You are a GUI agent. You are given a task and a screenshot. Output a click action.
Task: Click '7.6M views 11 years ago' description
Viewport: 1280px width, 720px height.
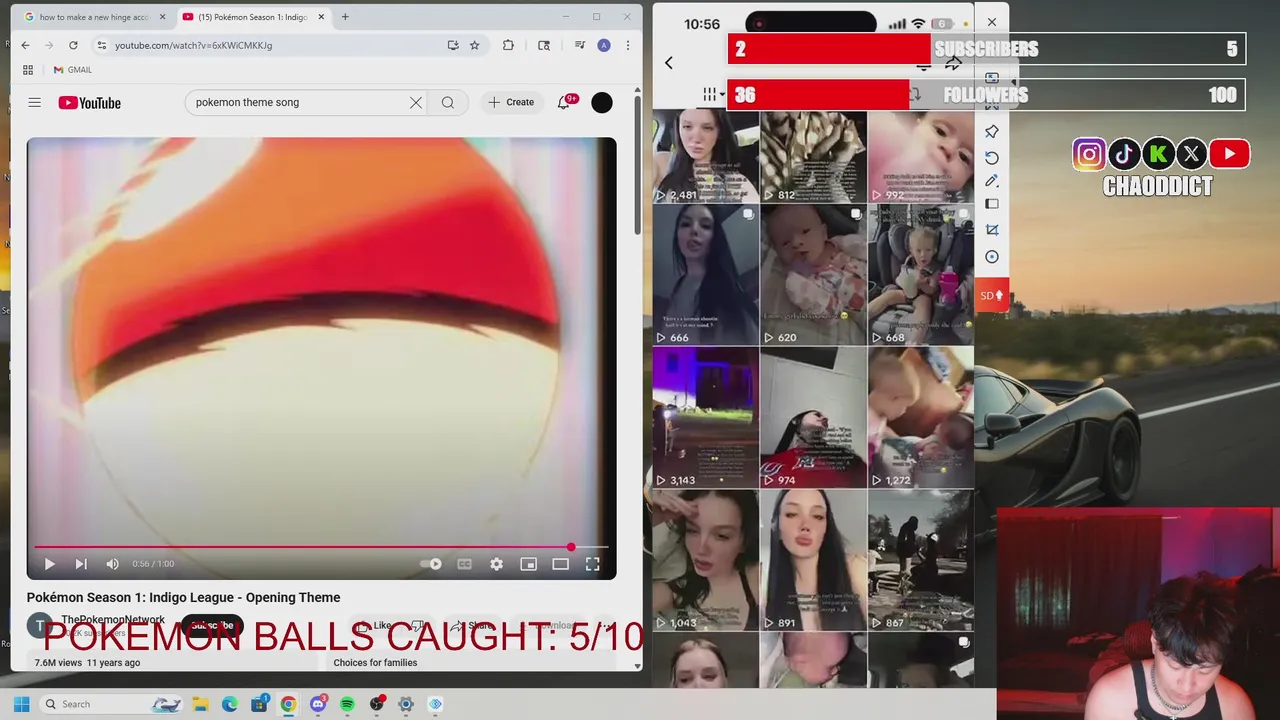87,662
